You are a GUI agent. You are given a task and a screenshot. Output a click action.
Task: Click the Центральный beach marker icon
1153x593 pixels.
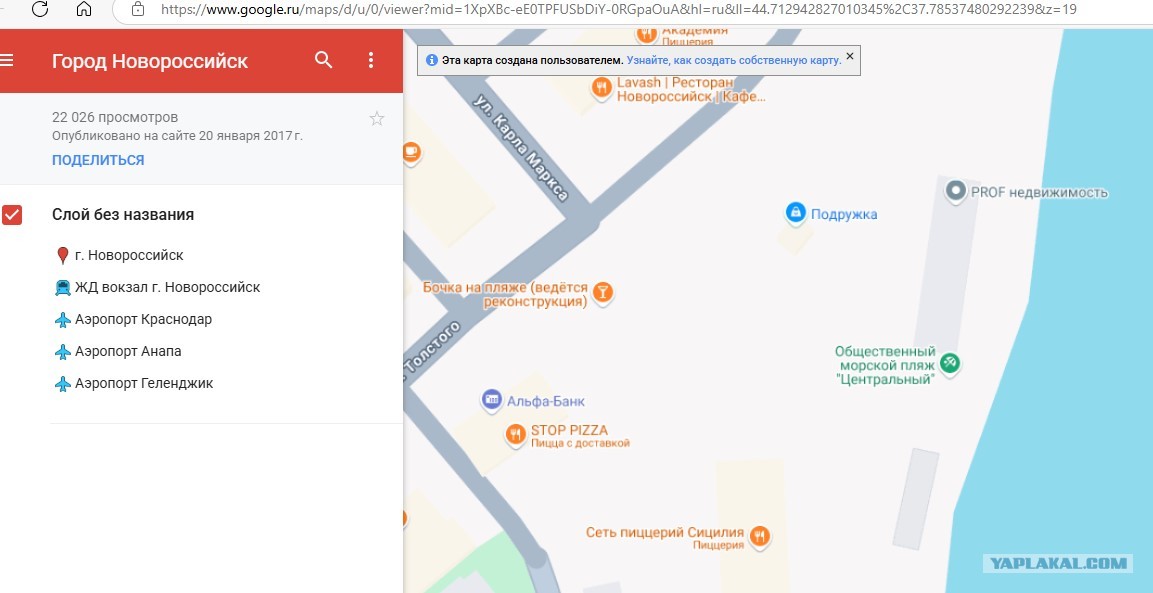[950, 363]
